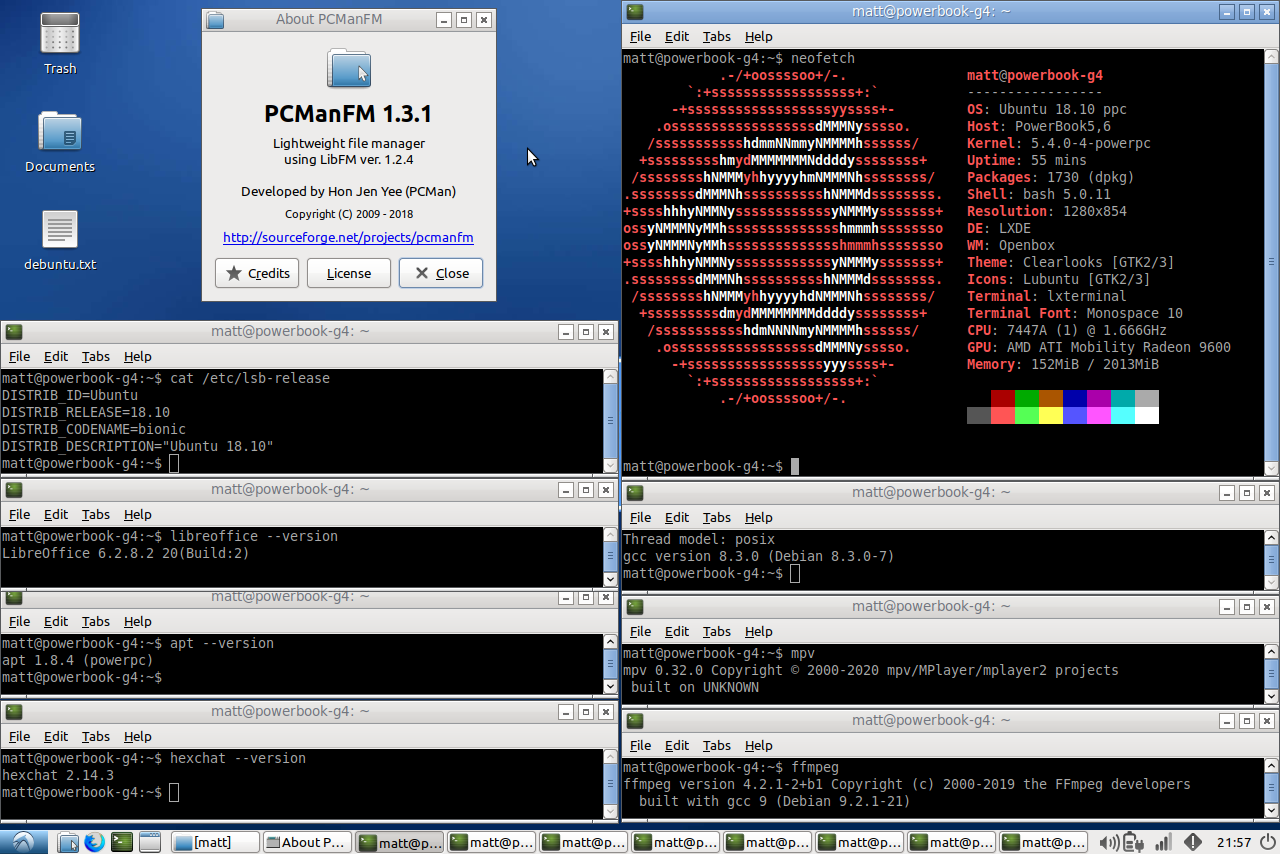Click 'Developed by Hon Jen Yee (PCMan)' text
The height and width of the screenshot is (854, 1280).
[349, 191]
